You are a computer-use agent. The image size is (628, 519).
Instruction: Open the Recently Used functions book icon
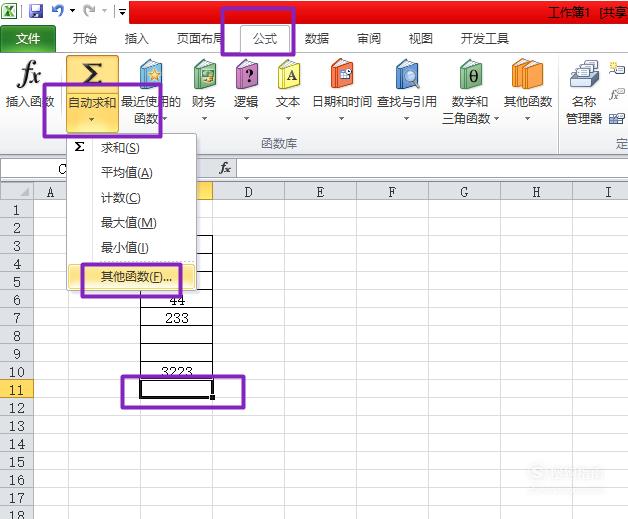point(151,74)
